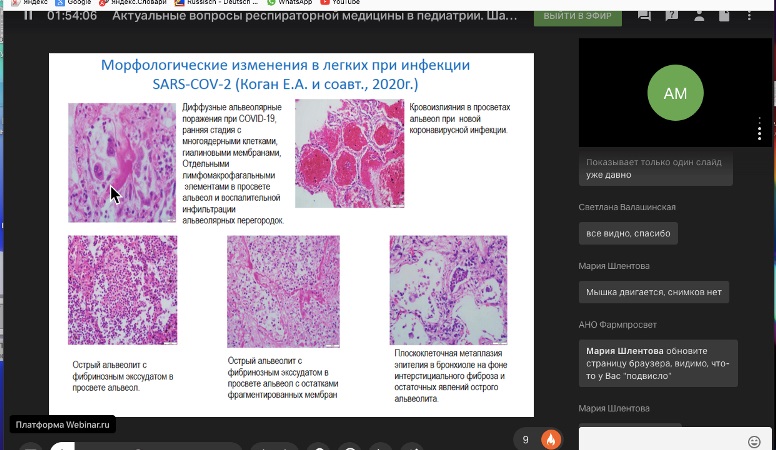Click the reaction counter showing 9
Screen dimensions: 776x450
pos(526,439)
